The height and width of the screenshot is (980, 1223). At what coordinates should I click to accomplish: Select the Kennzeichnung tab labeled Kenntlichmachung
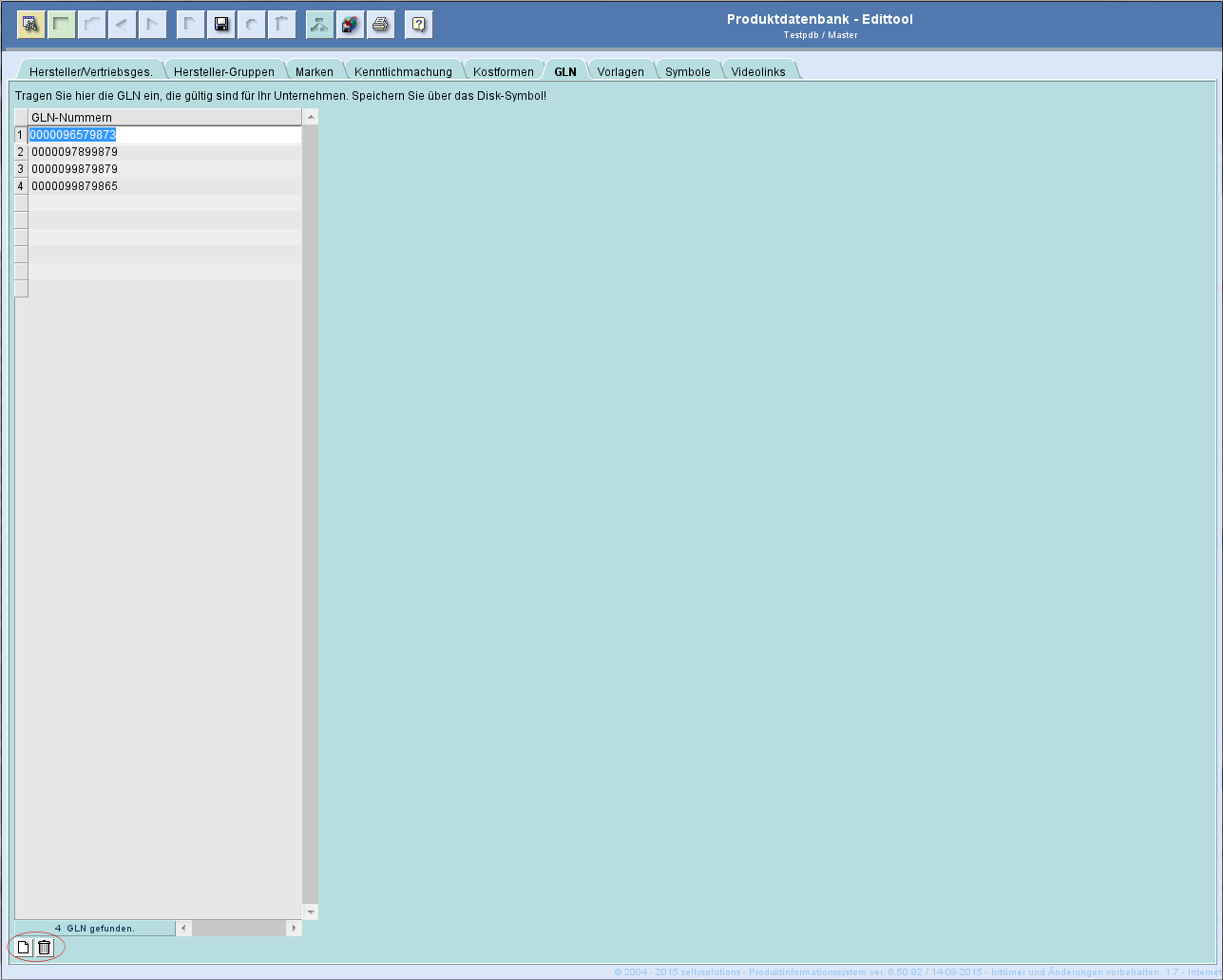pos(403,71)
